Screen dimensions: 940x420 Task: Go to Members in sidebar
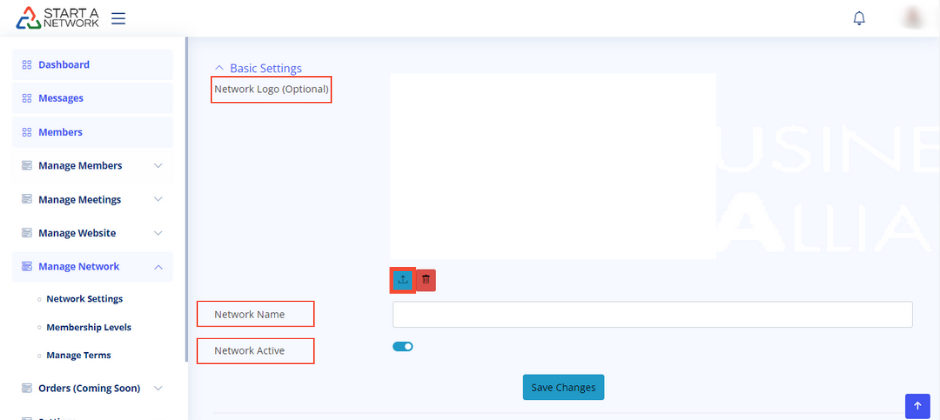pos(60,132)
